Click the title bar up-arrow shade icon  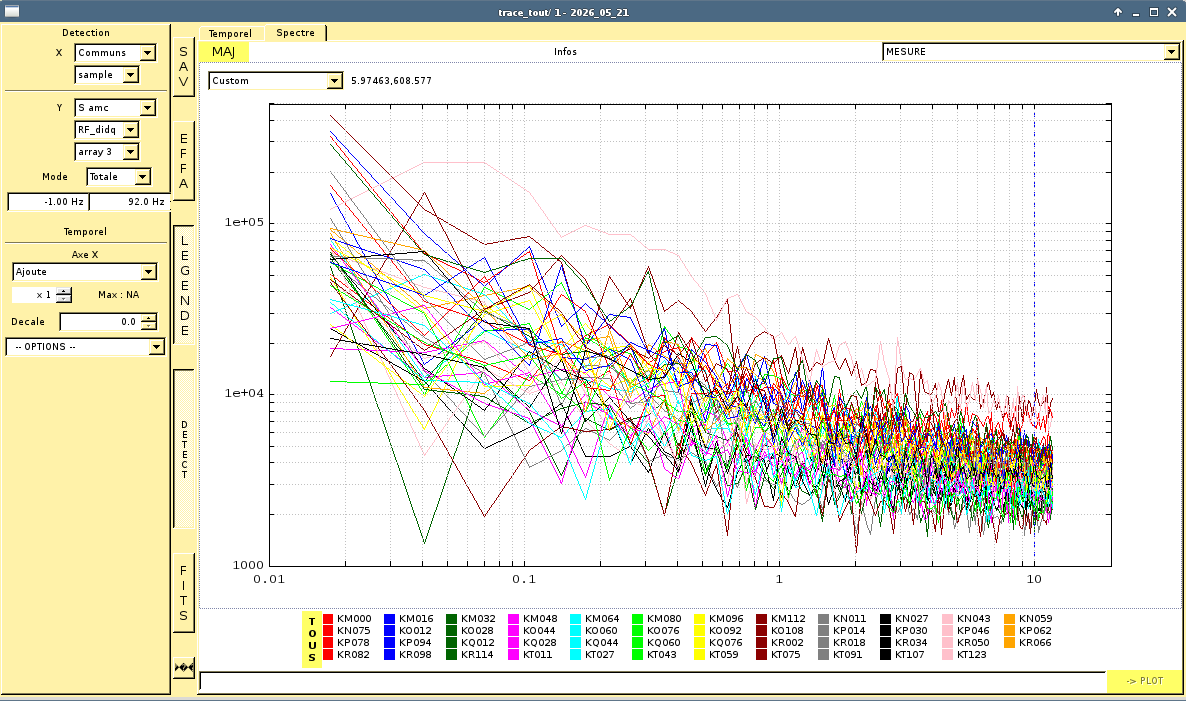[x=1117, y=12]
